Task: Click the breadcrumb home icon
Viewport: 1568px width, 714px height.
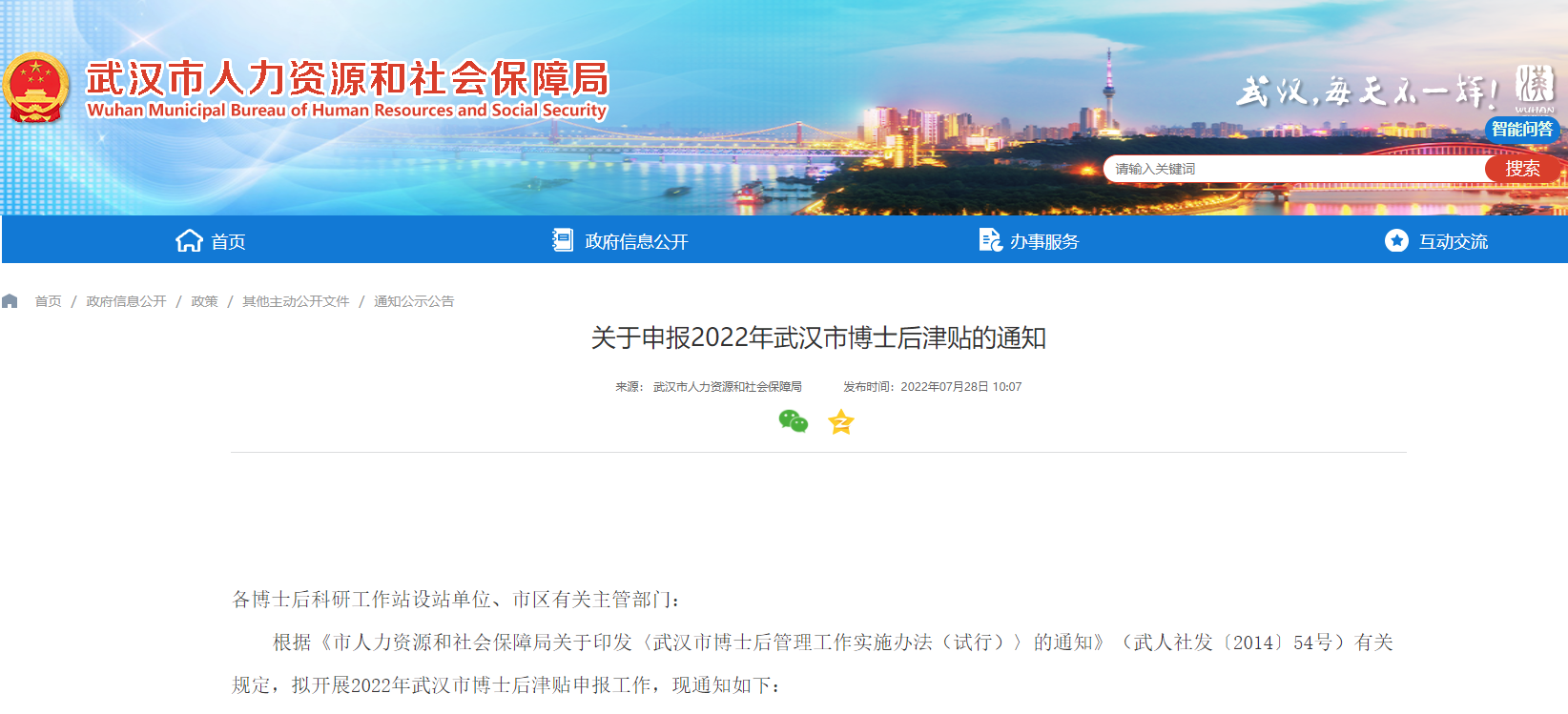Action: [10, 301]
